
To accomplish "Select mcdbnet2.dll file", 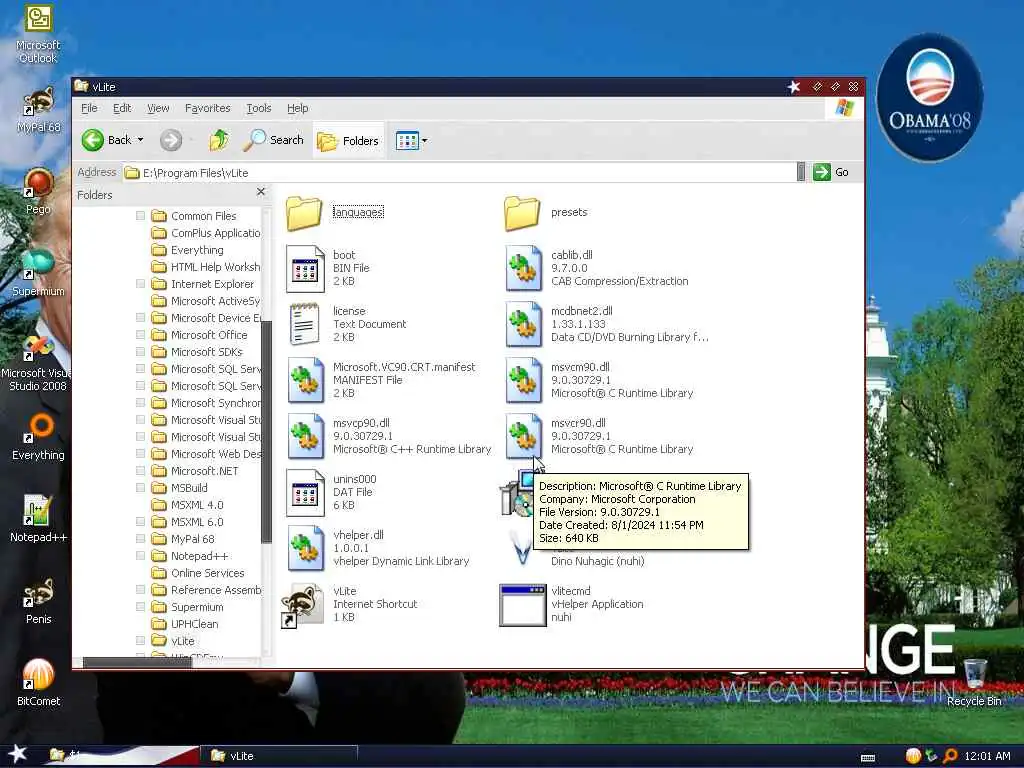I will pos(523,324).
